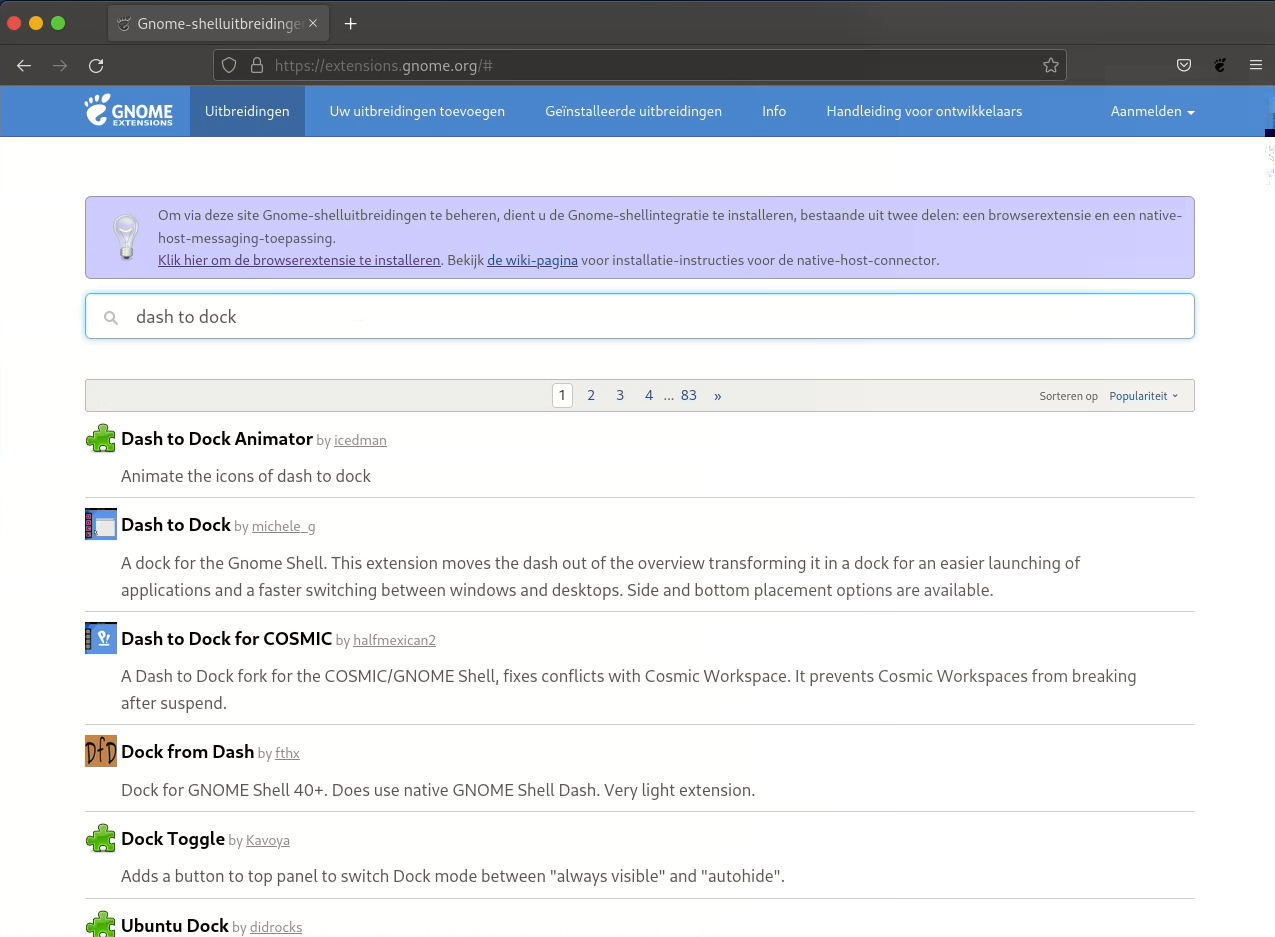The image size is (1275, 937).
Task: Click the Dash to Dock Animator puzzle icon
Action: pos(101,439)
